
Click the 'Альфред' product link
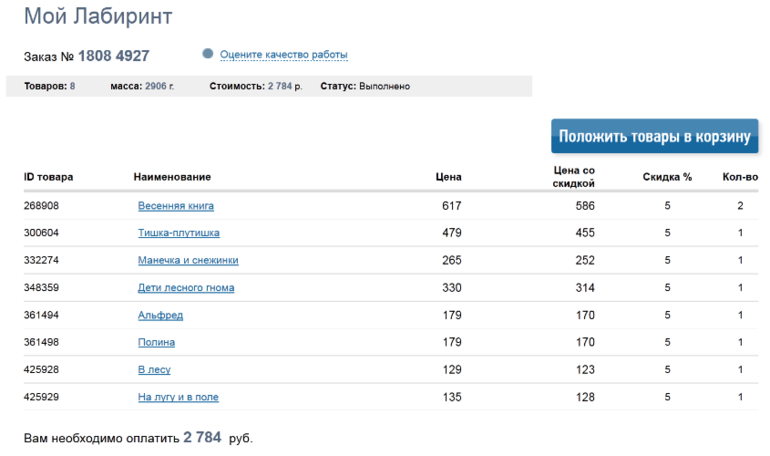pyautogui.click(x=160, y=315)
